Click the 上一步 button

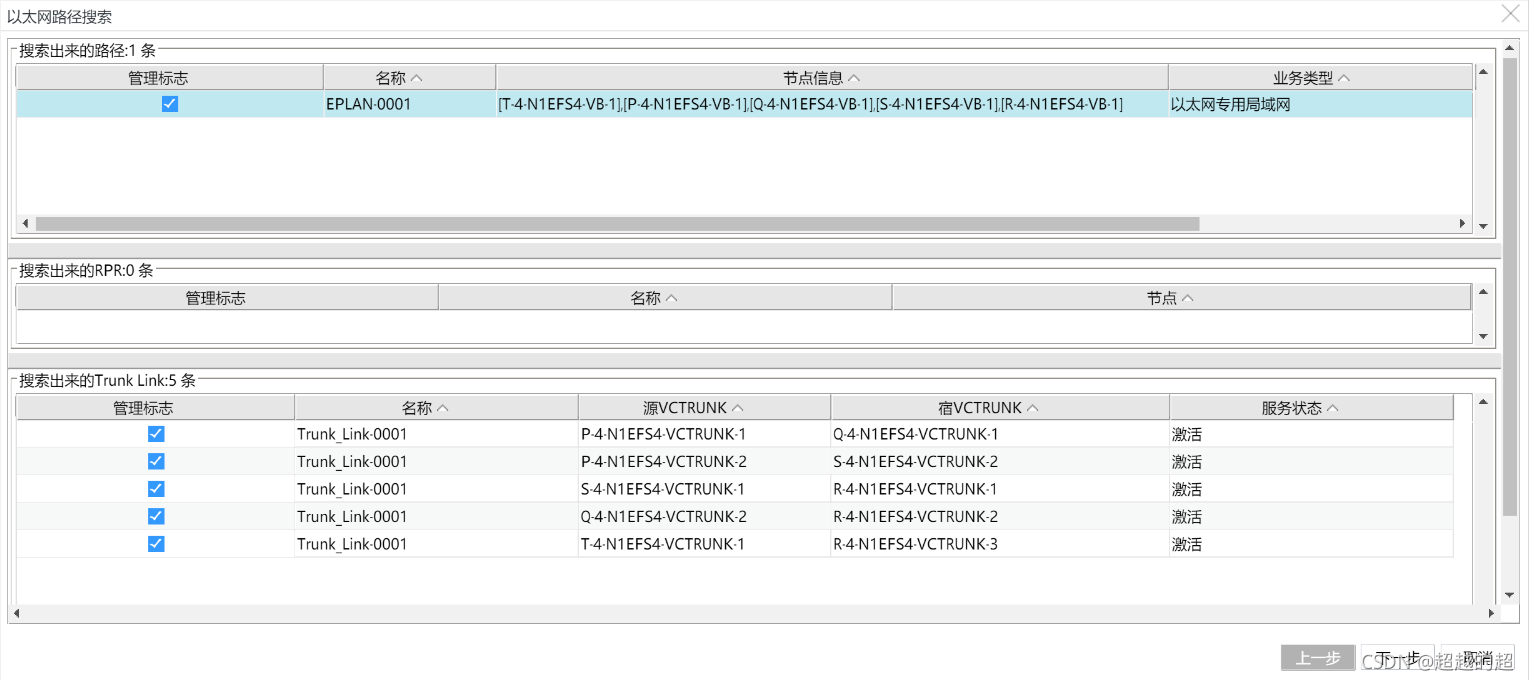[x=1318, y=658]
